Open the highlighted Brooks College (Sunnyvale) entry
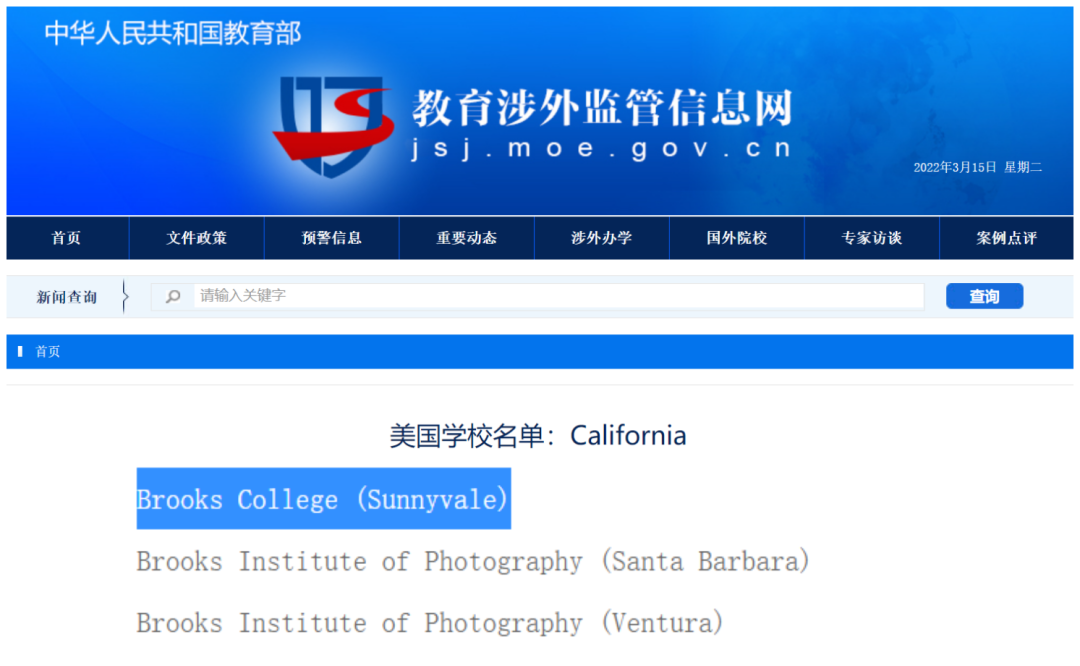 tap(323, 499)
